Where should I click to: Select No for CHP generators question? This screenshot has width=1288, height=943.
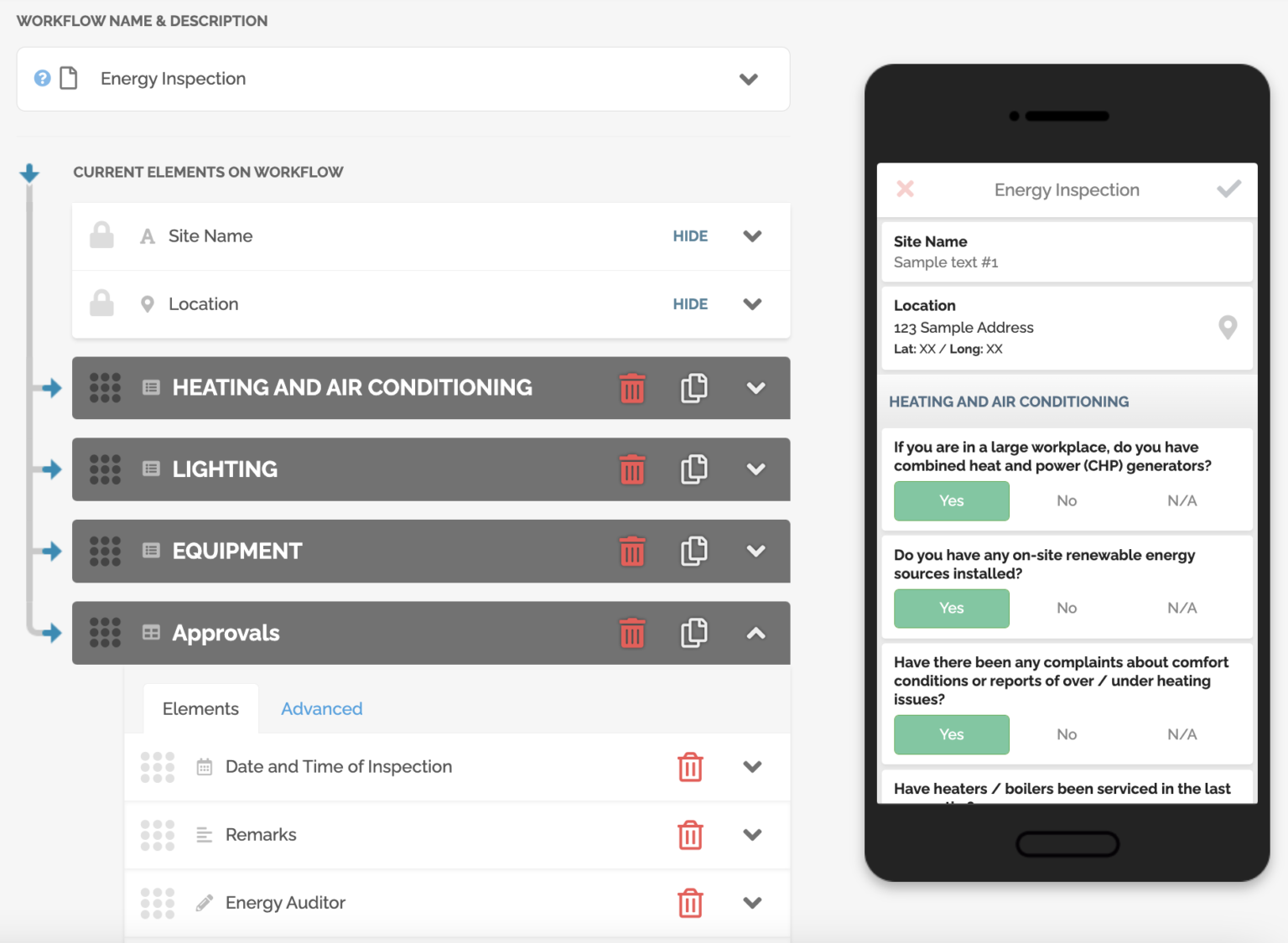point(1067,501)
